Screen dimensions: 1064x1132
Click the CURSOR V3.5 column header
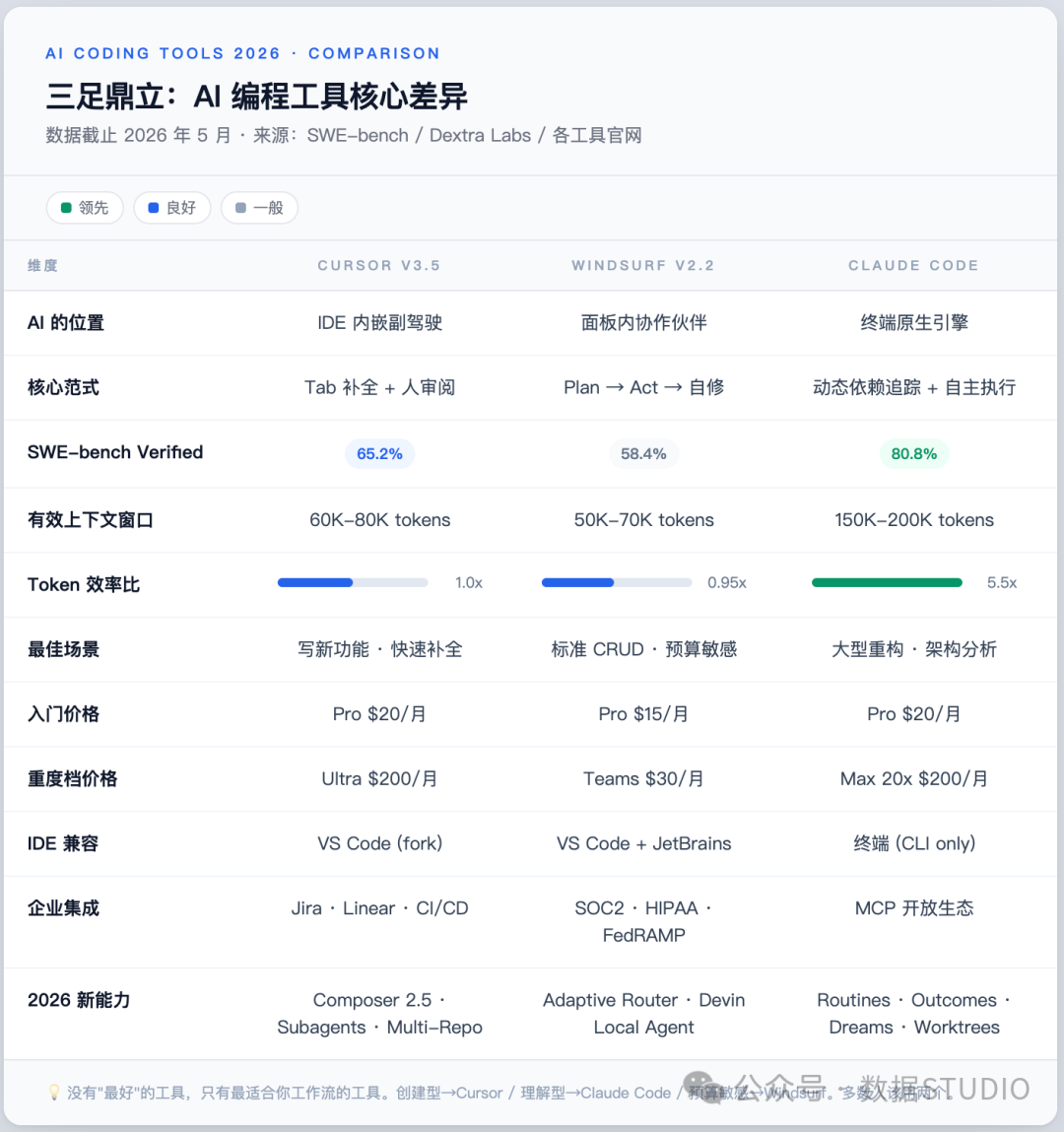tap(379, 266)
